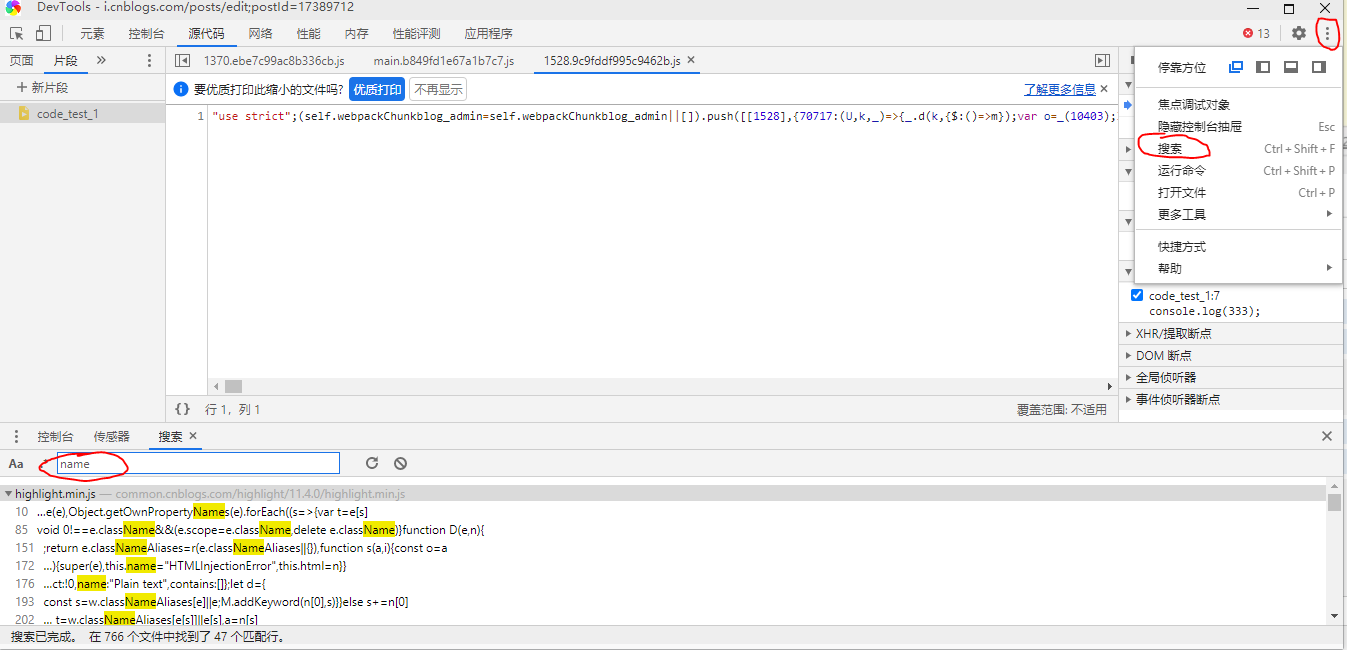Dock DevTools to the right
1347x650 pixels.
click(1319, 67)
